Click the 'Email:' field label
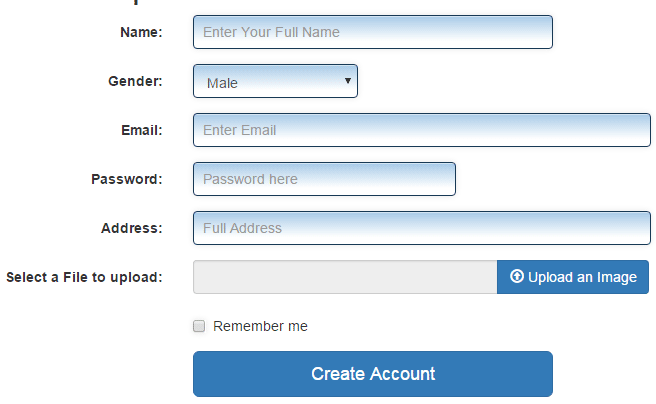 coord(141,130)
